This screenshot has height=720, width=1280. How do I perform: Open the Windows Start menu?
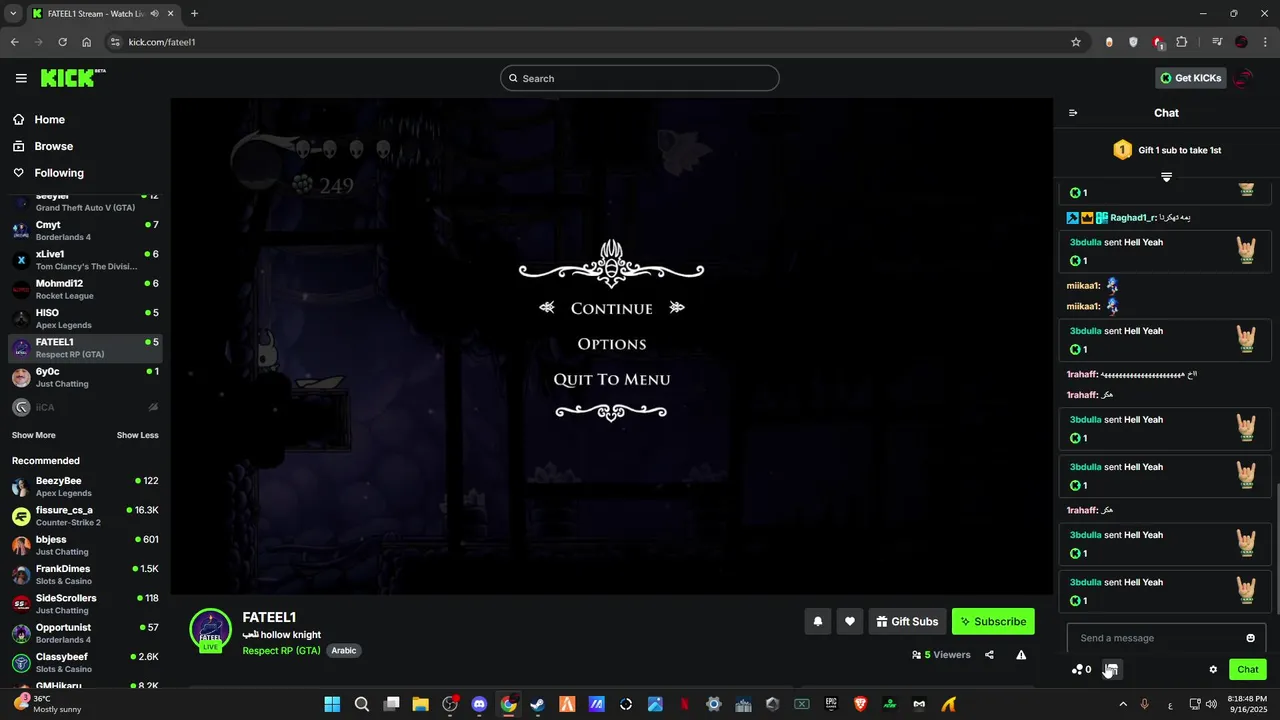(332, 704)
